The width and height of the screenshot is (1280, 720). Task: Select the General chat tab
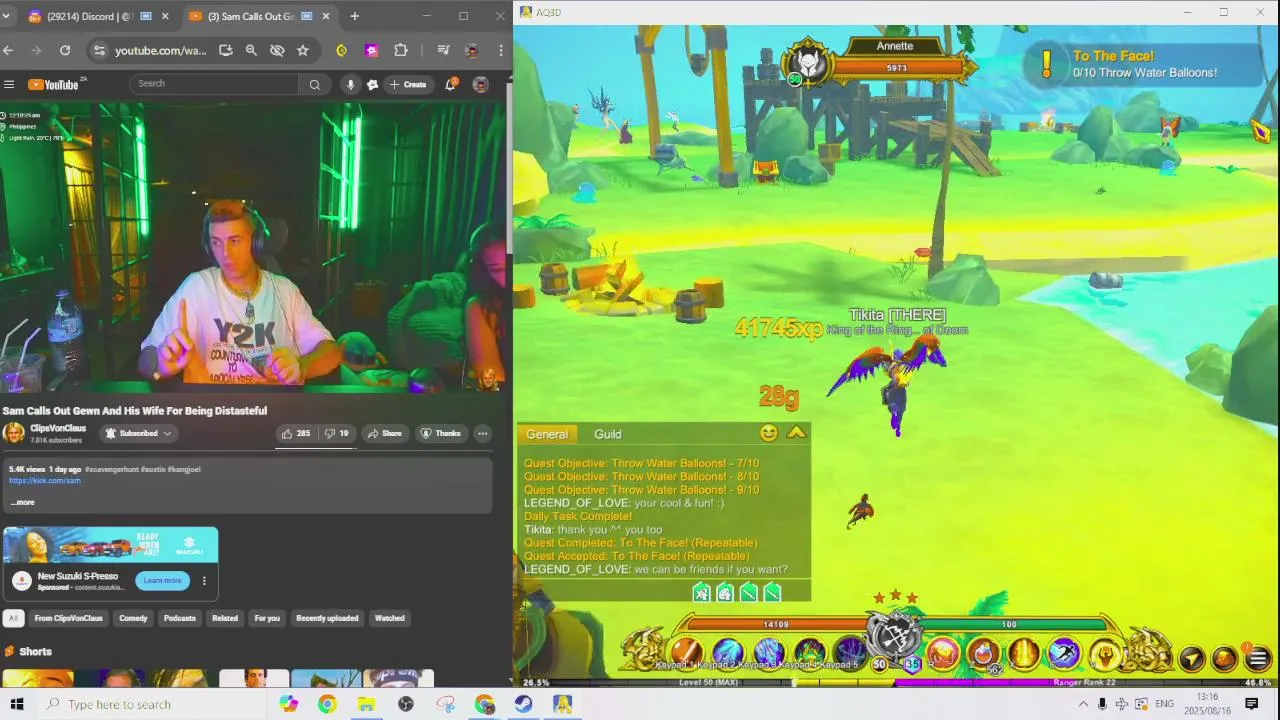click(x=547, y=434)
